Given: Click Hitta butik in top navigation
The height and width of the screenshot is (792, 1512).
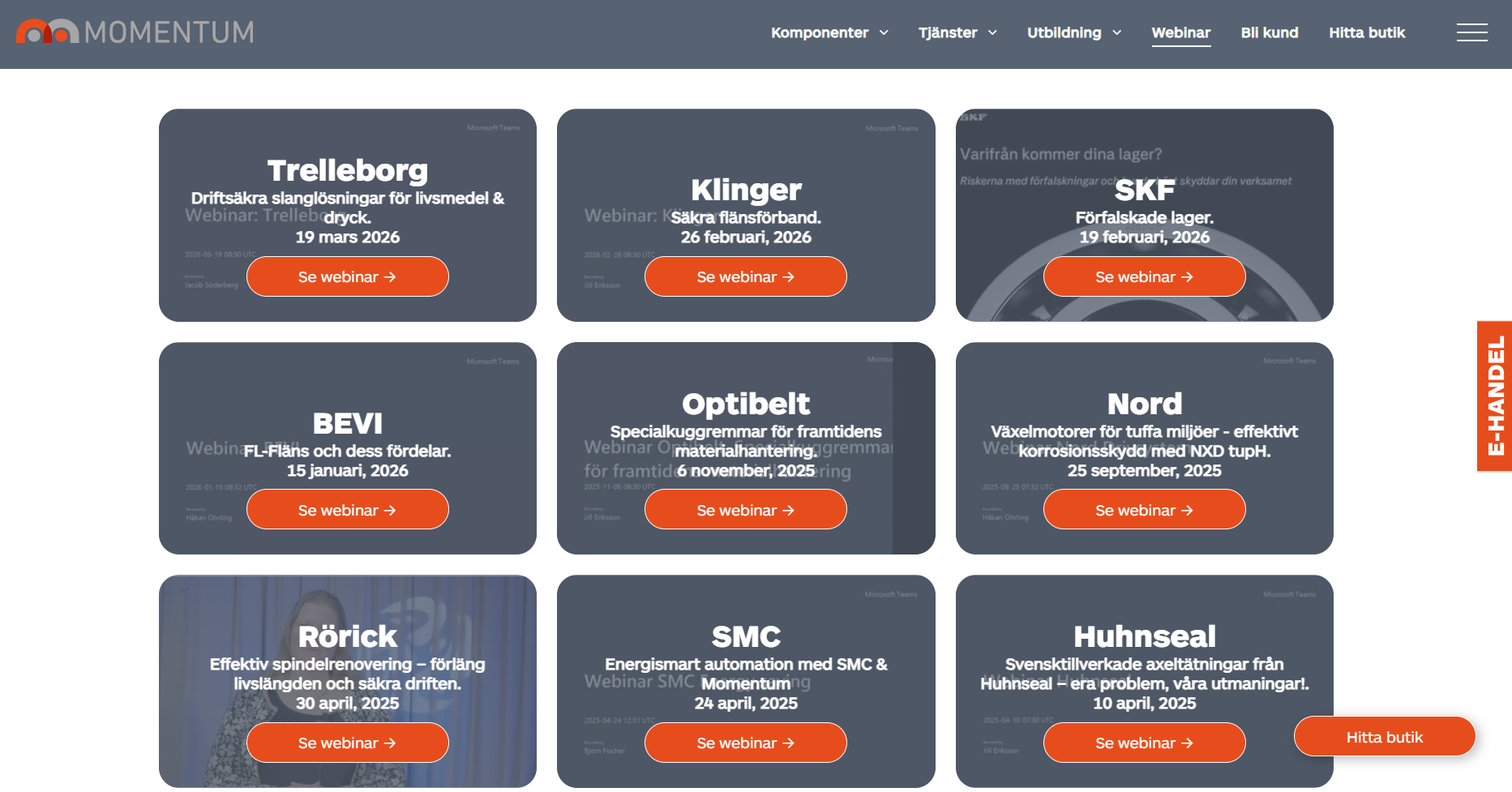Looking at the screenshot, I should pos(1366,32).
